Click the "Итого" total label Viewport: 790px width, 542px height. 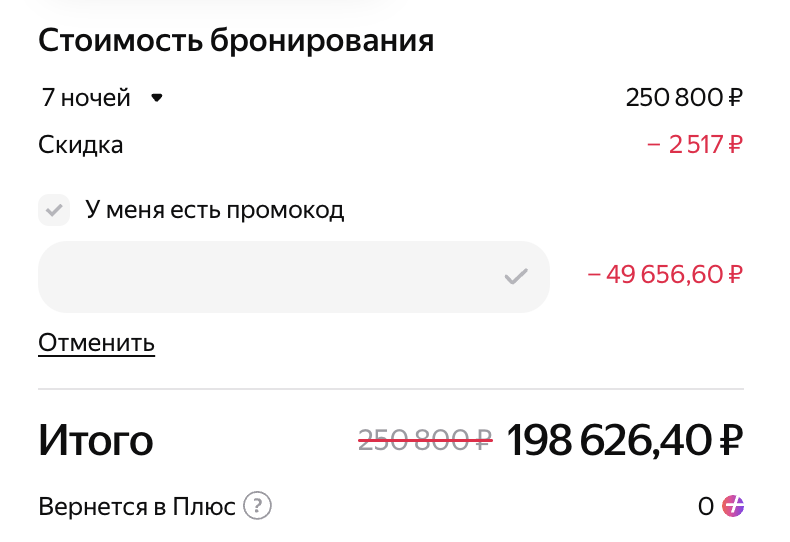click(96, 440)
